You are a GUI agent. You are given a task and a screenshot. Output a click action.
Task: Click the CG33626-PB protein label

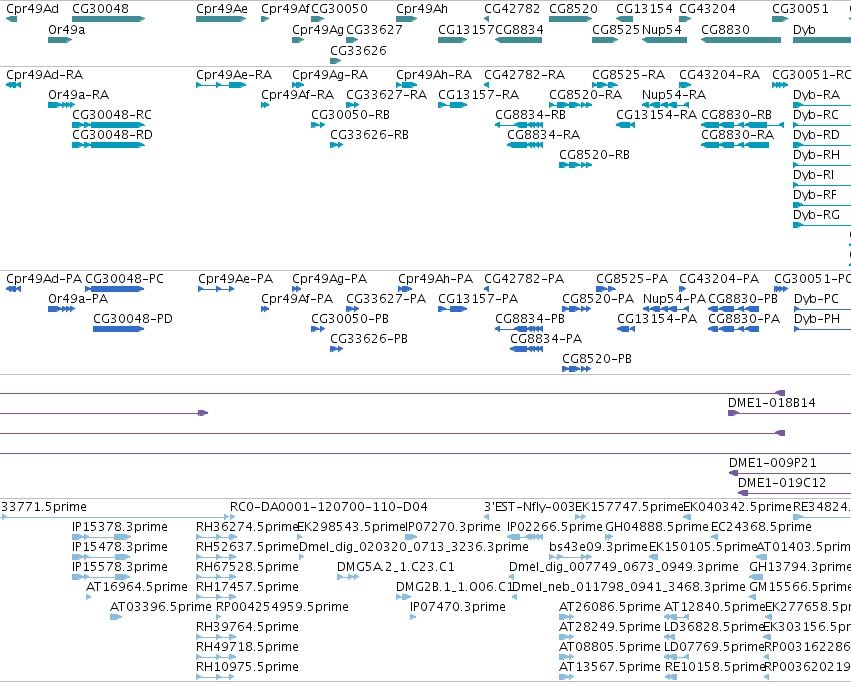coord(369,339)
